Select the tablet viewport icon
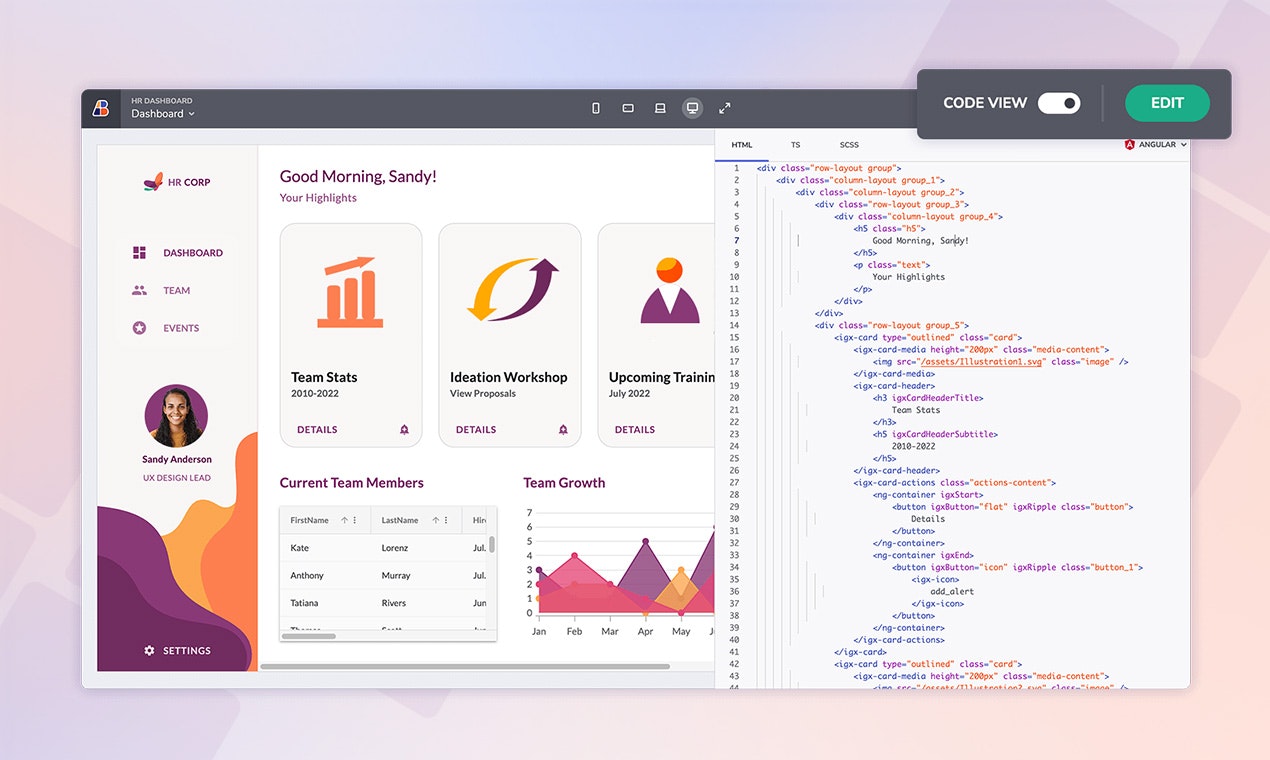The height and width of the screenshot is (760, 1270). (x=628, y=108)
